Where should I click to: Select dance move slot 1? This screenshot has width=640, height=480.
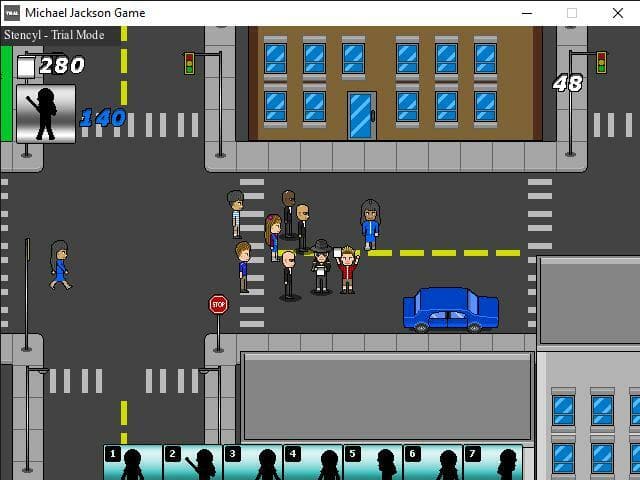133,462
